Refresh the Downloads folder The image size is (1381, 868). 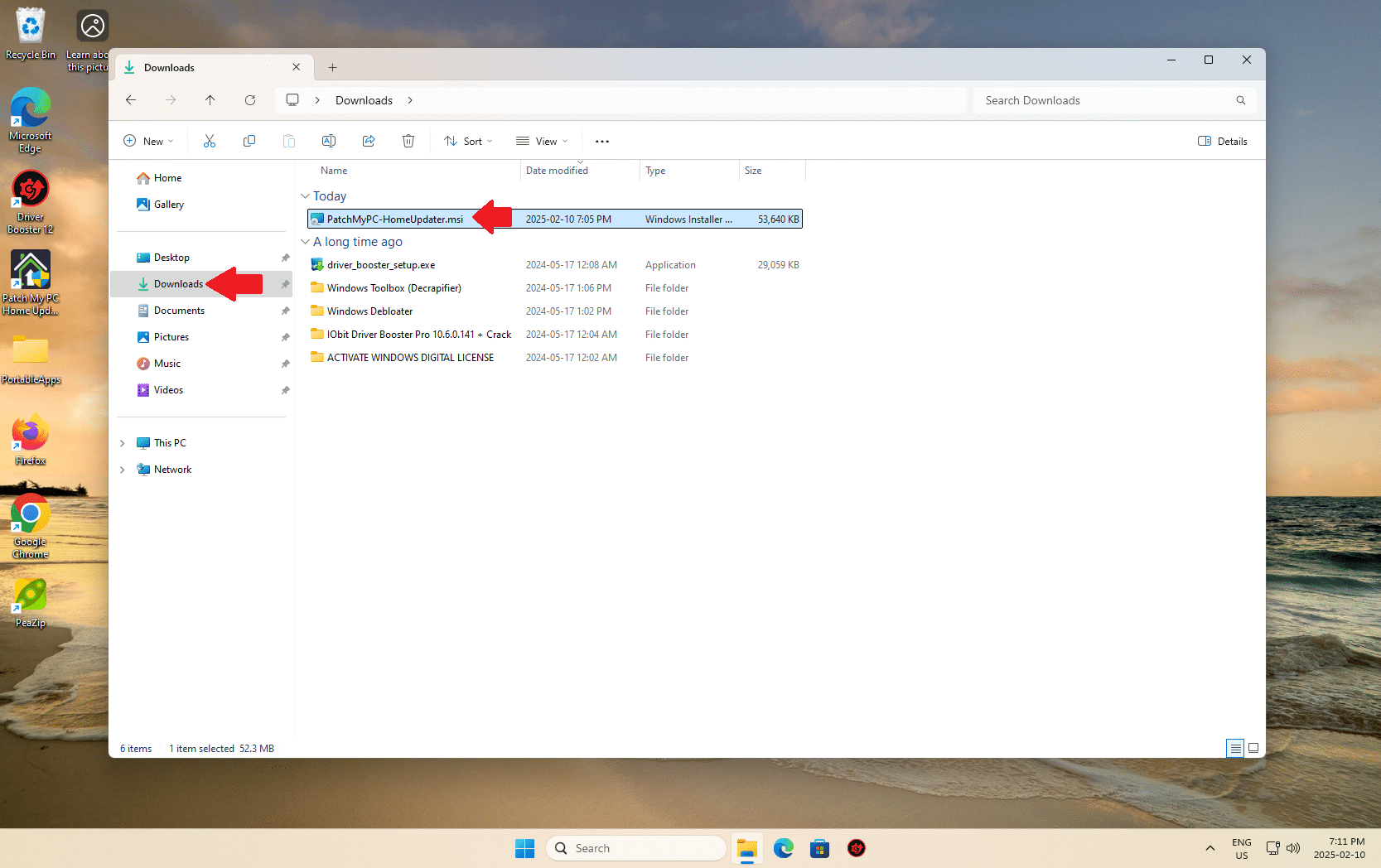(x=250, y=99)
